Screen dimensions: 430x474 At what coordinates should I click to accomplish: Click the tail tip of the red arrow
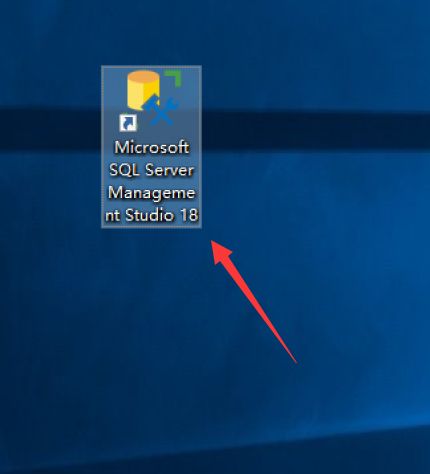pos(295,361)
